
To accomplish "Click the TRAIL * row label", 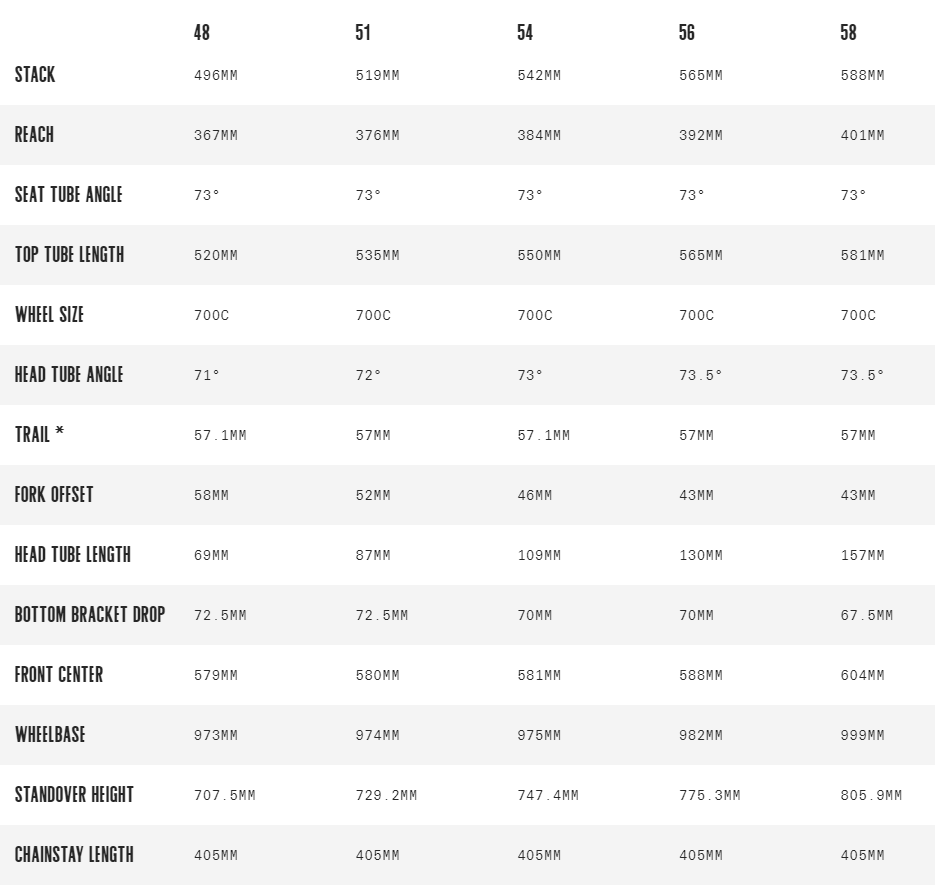I will tap(40, 435).
